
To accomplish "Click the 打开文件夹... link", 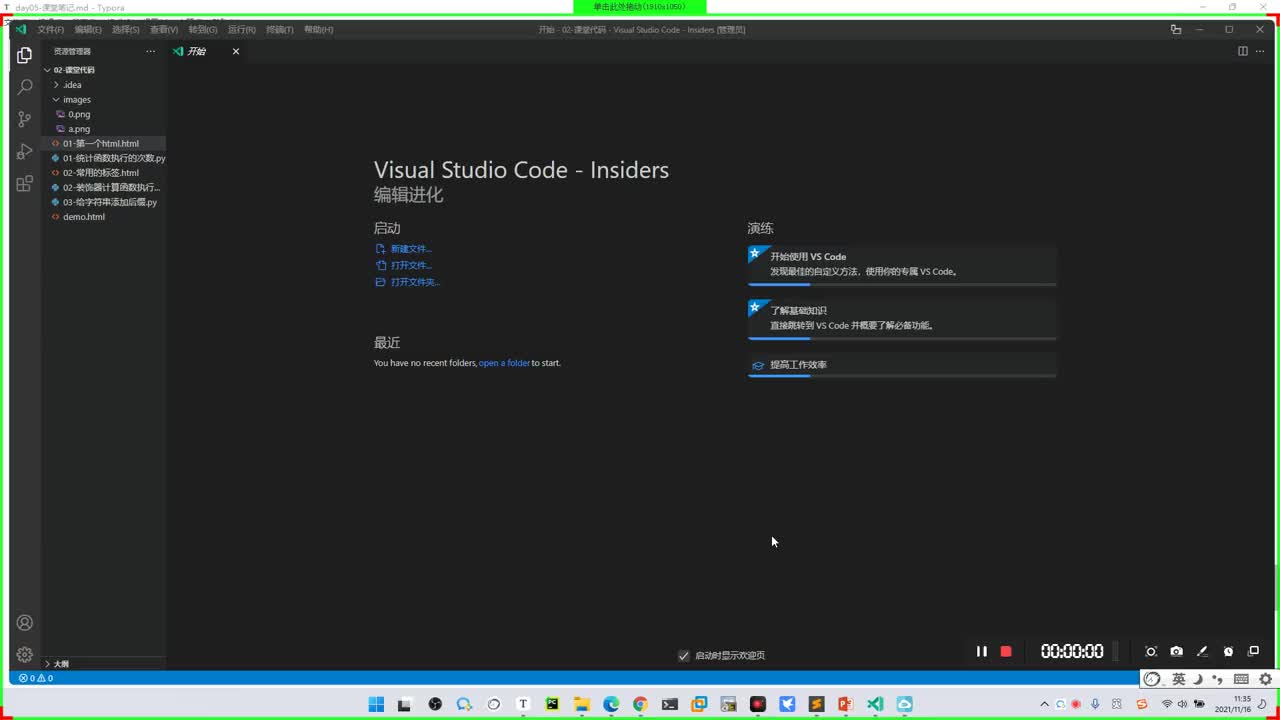I will click(415, 282).
